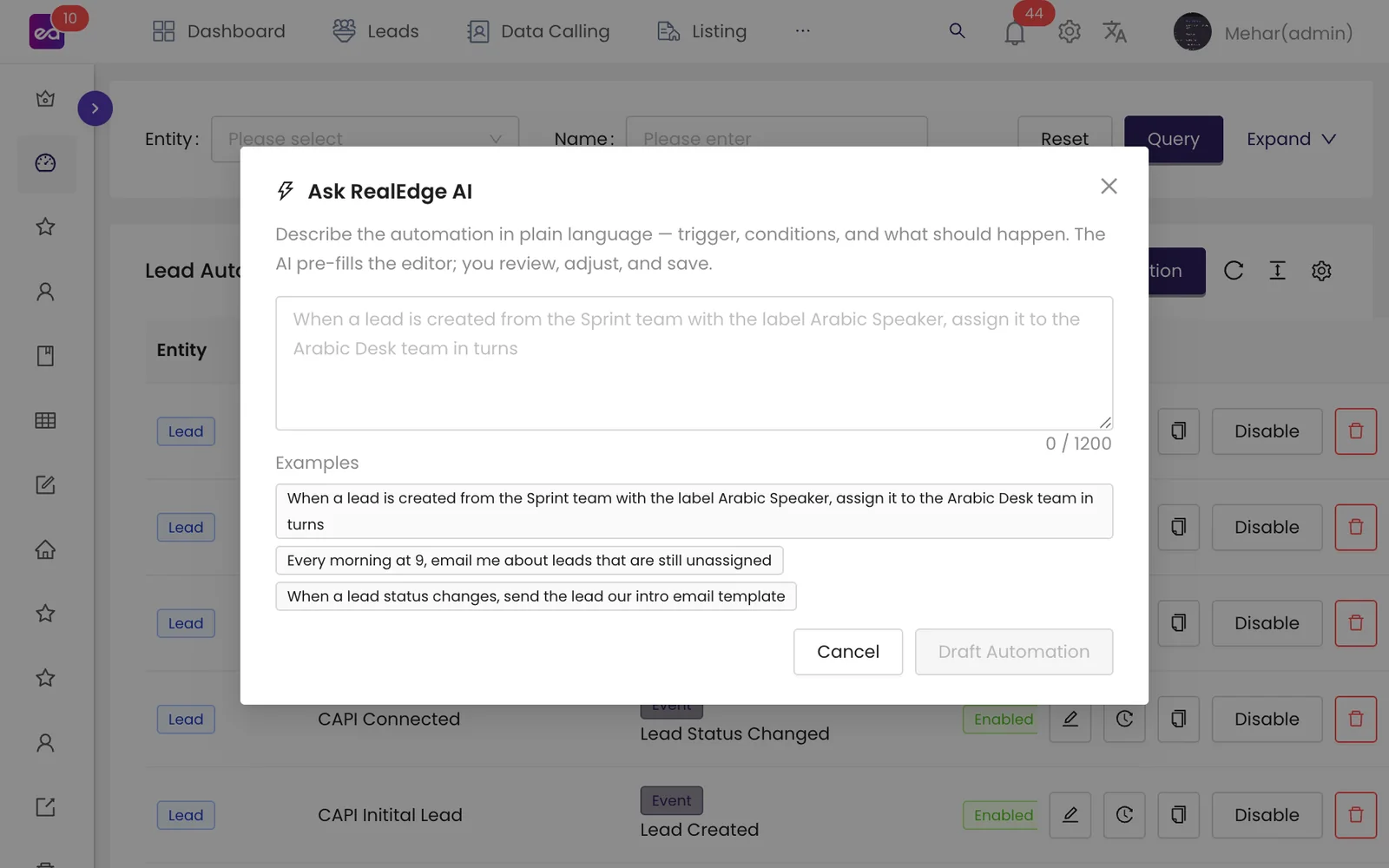1389x868 pixels.
Task: Open notifications bell with 44 badge
Action: click(x=1015, y=33)
